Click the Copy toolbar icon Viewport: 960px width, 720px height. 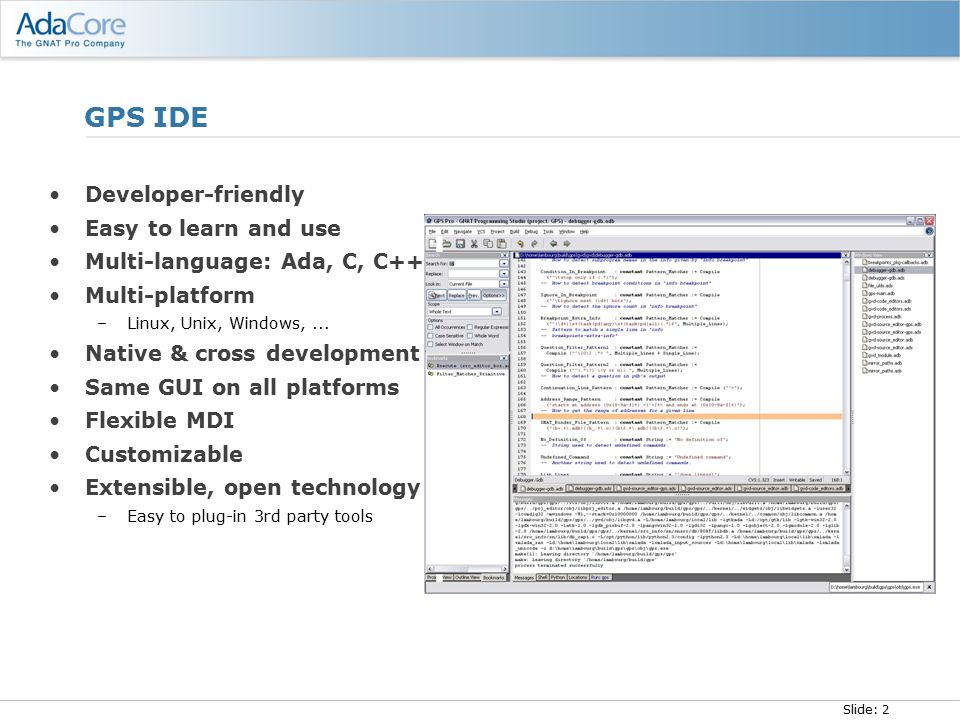pos(488,244)
